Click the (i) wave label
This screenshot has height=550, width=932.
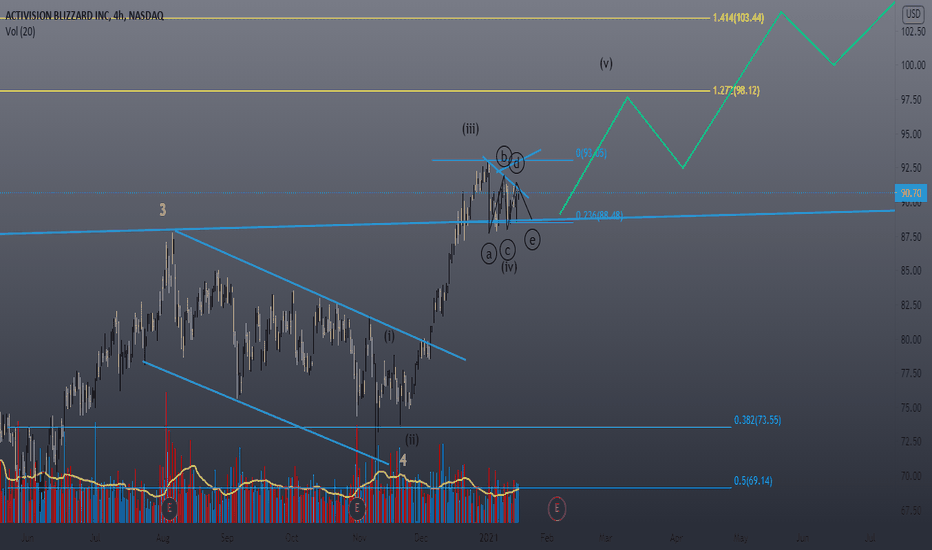coord(389,336)
